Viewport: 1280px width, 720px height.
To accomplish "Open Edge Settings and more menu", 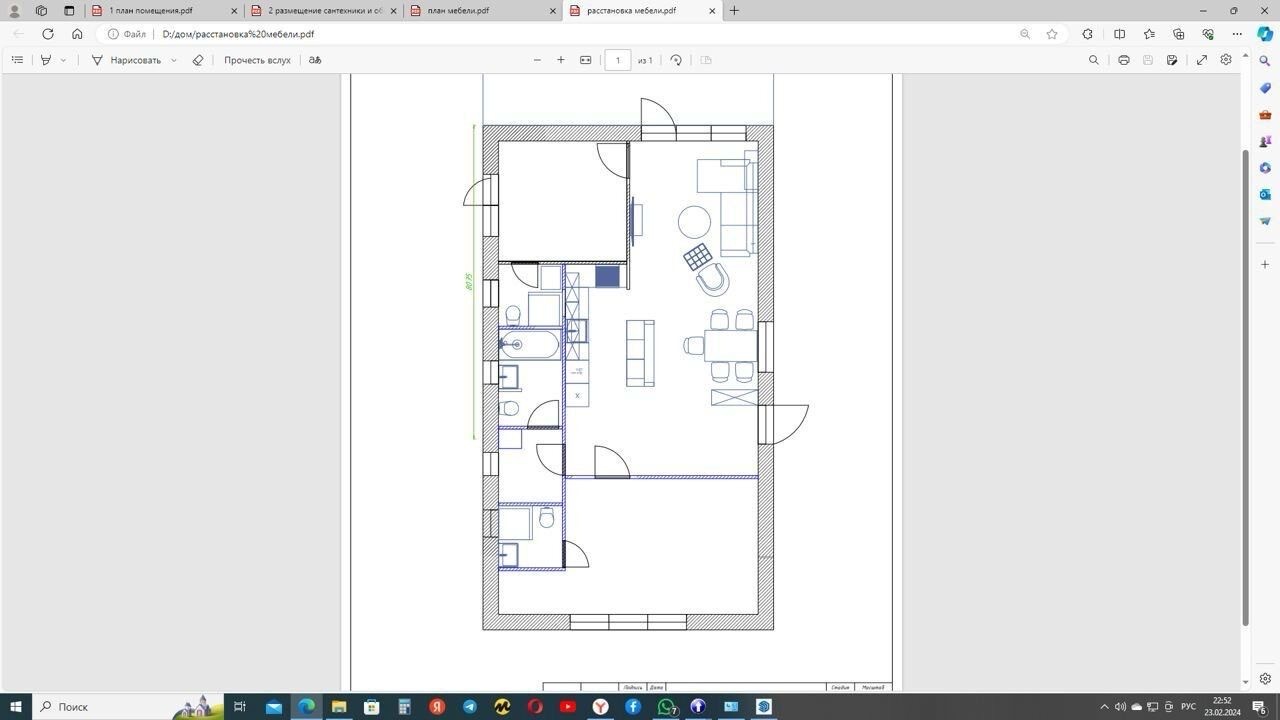I will pyautogui.click(x=1237, y=34).
